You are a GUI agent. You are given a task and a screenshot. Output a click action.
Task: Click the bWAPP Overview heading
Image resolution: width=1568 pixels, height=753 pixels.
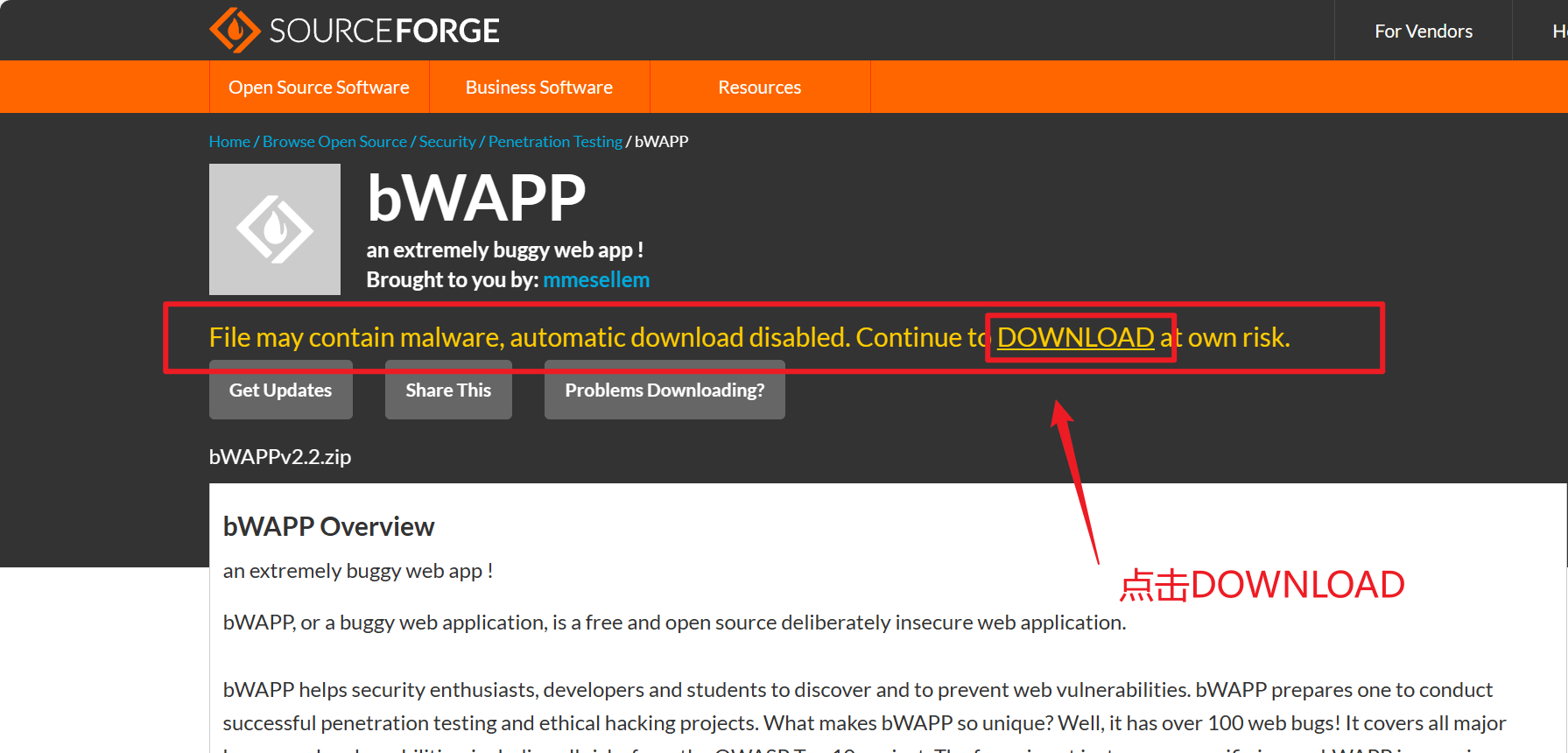328,527
